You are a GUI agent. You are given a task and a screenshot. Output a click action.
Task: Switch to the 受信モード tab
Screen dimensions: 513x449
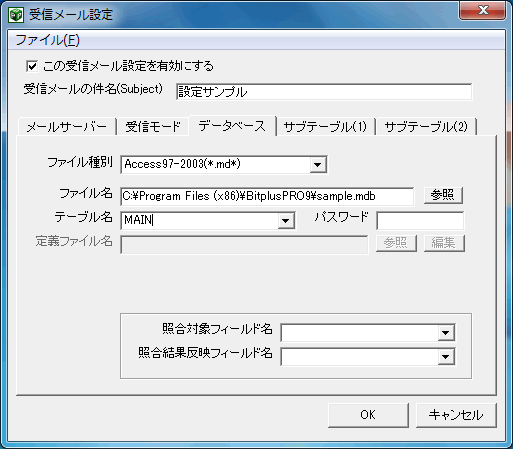(x=153, y=127)
